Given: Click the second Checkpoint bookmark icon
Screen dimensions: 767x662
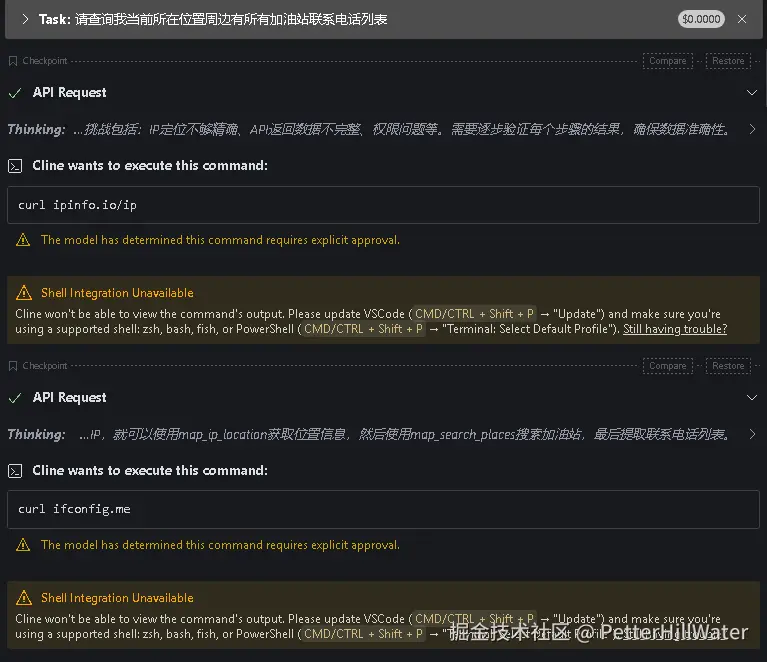Looking at the screenshot, I should pos(13,365).
